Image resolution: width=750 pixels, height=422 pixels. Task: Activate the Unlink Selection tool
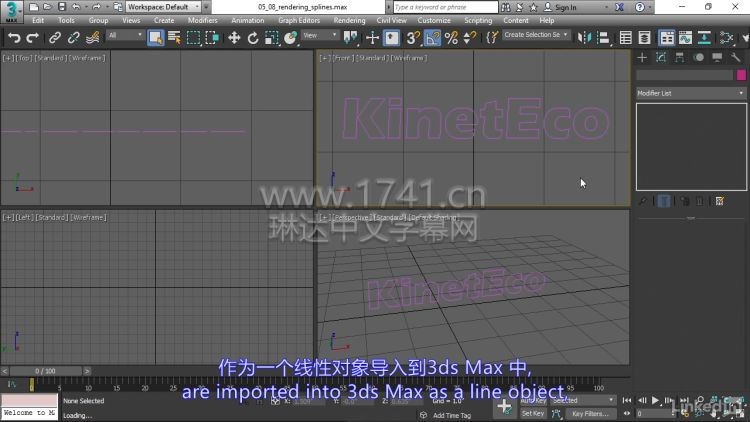(73, 37)
